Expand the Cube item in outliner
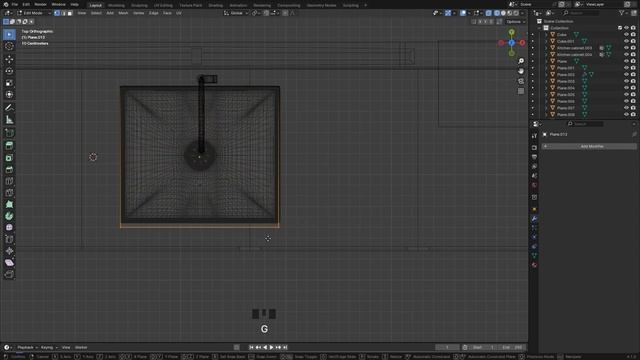This screenshot has width=640, height=360. [546, 35]
